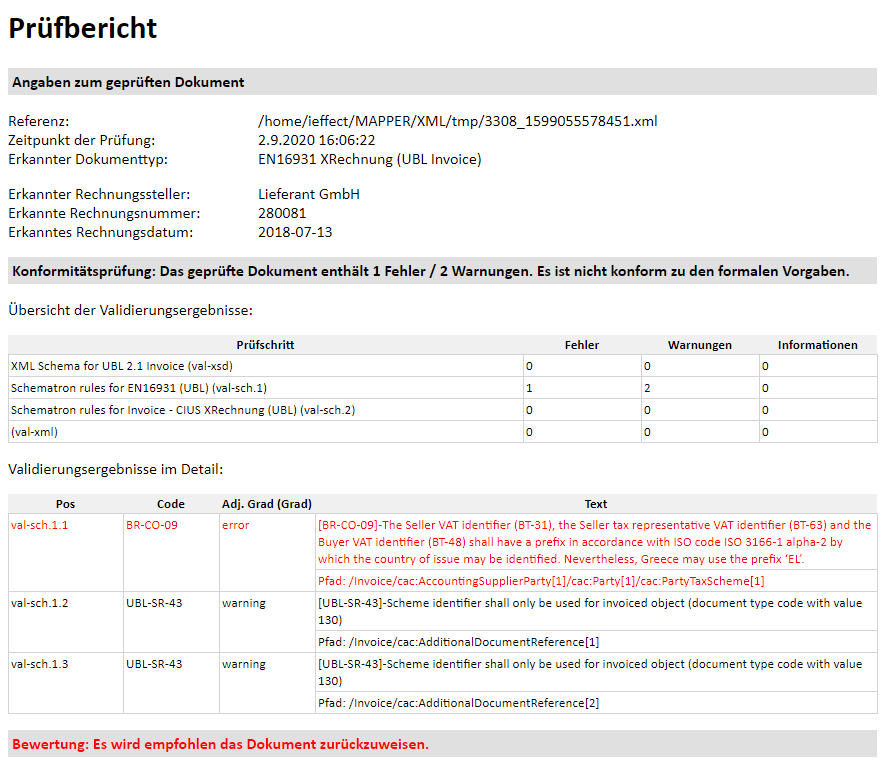This screenshot has height=762, width=883.
Task: Click Schematron rules for EN16931 row label
Action: (x=138, y=388)
